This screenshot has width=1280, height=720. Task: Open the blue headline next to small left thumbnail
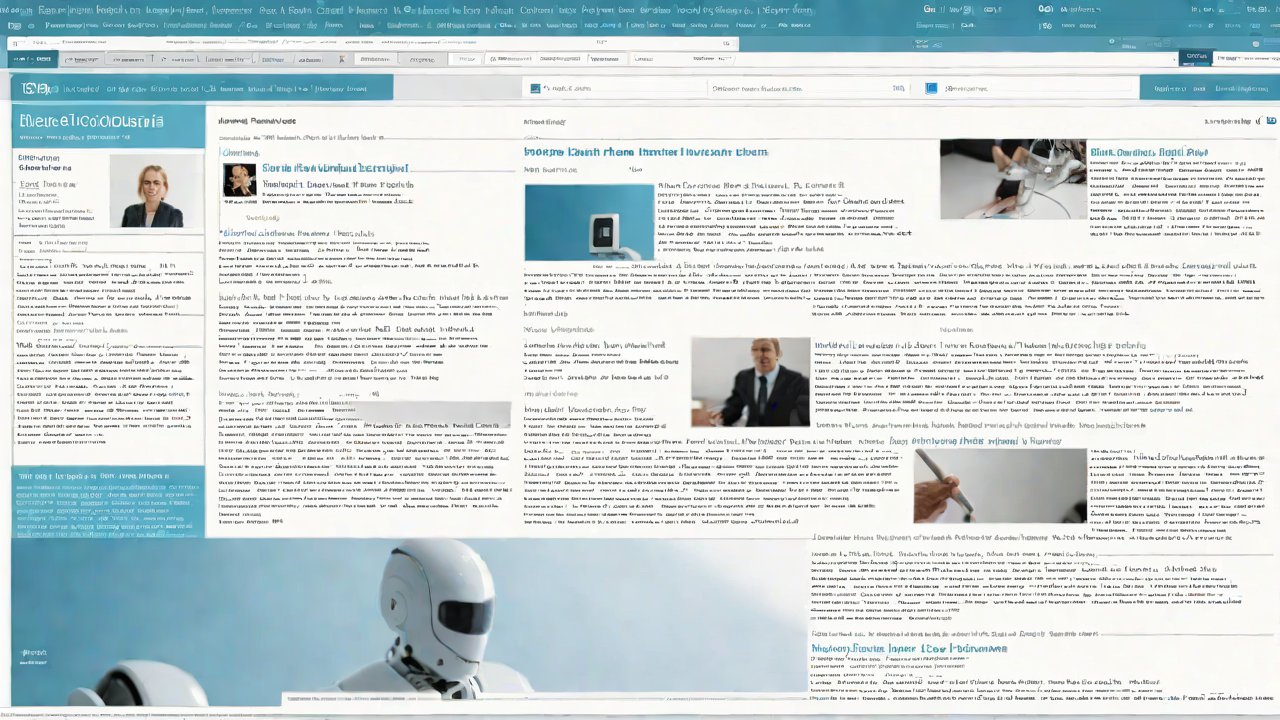pyautogui.click(x=335, y=169)
